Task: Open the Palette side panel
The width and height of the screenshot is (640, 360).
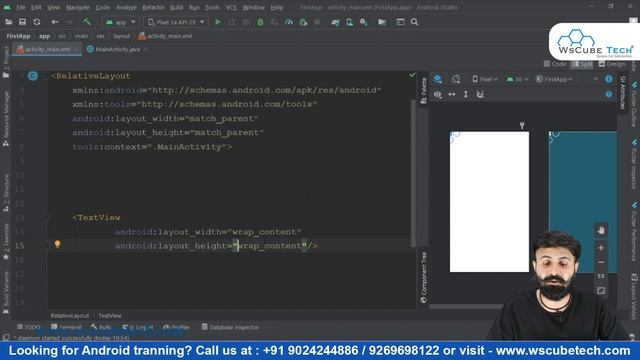Action: point(424,90)
